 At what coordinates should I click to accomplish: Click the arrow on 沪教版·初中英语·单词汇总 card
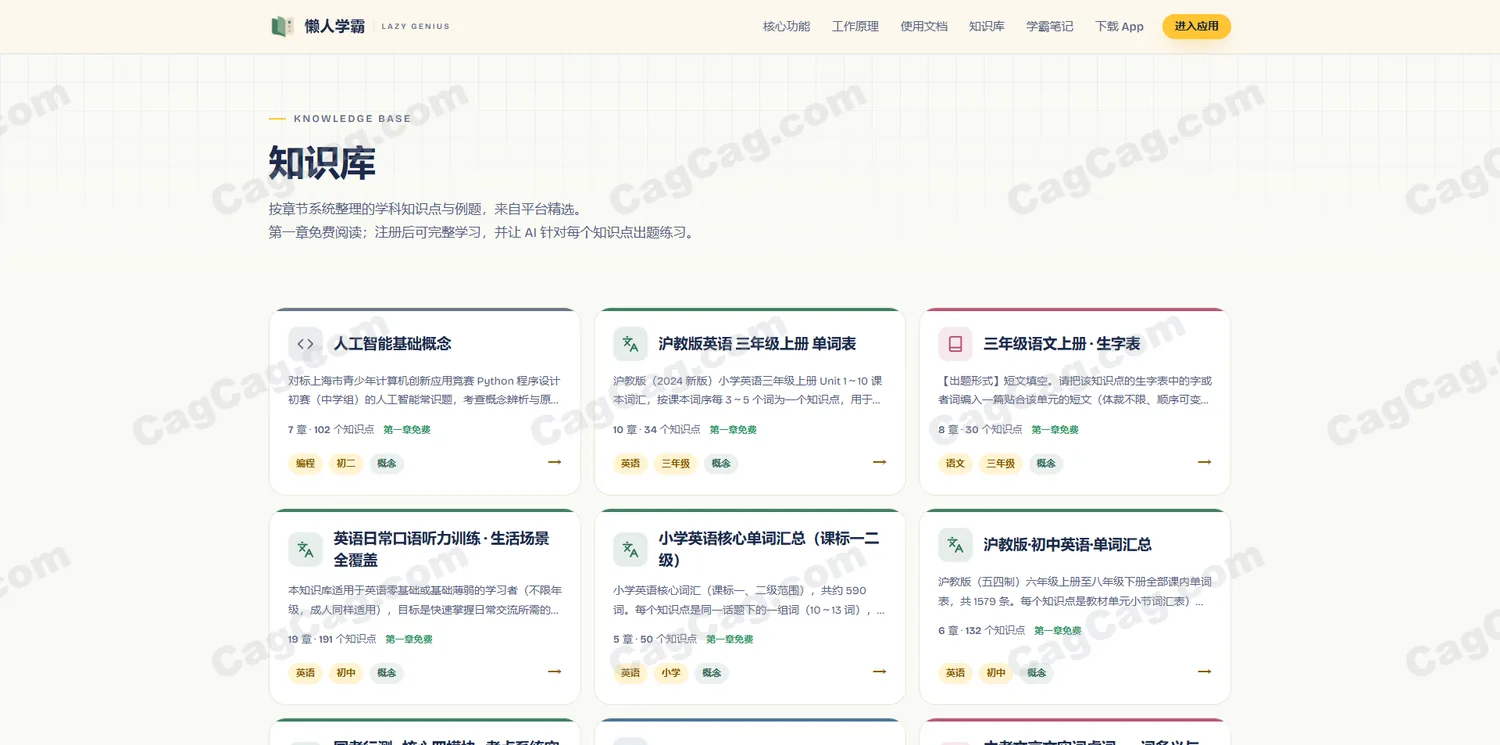click(1204, 672)
